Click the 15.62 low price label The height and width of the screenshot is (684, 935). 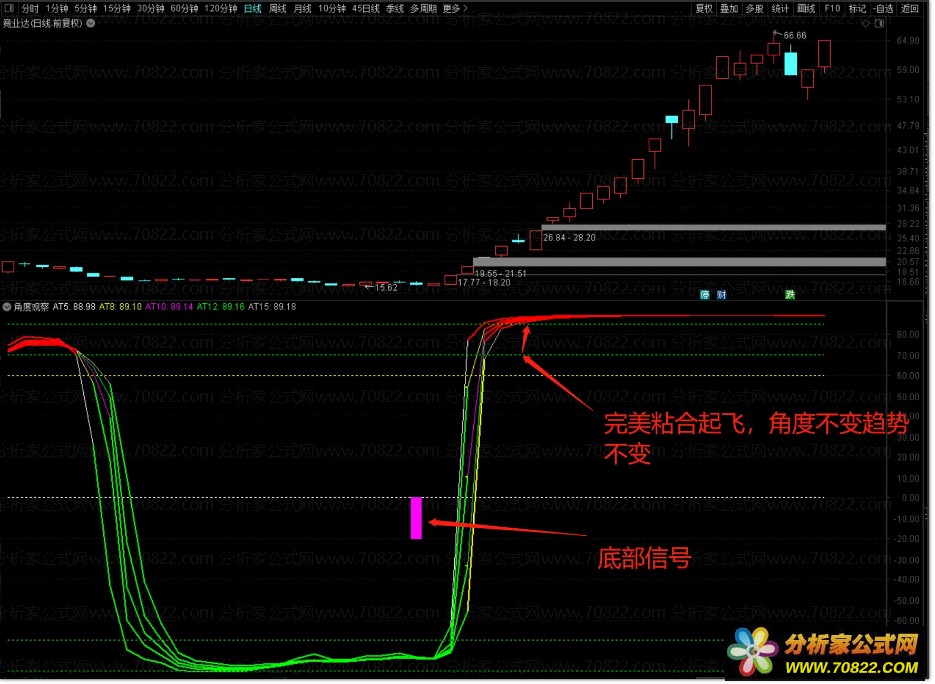[x=386, y=288]
